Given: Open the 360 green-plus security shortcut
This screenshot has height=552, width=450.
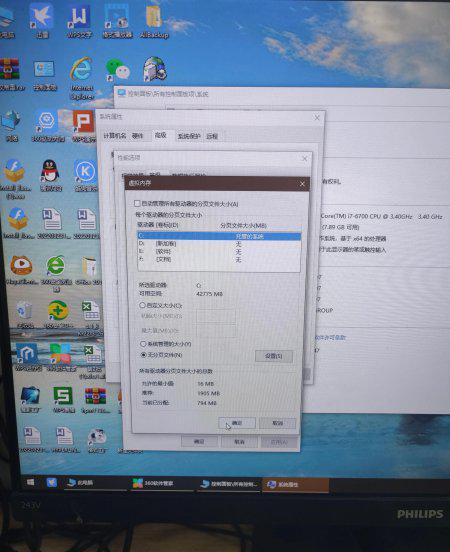Looking at the screenshot, I should coord(58,314).
